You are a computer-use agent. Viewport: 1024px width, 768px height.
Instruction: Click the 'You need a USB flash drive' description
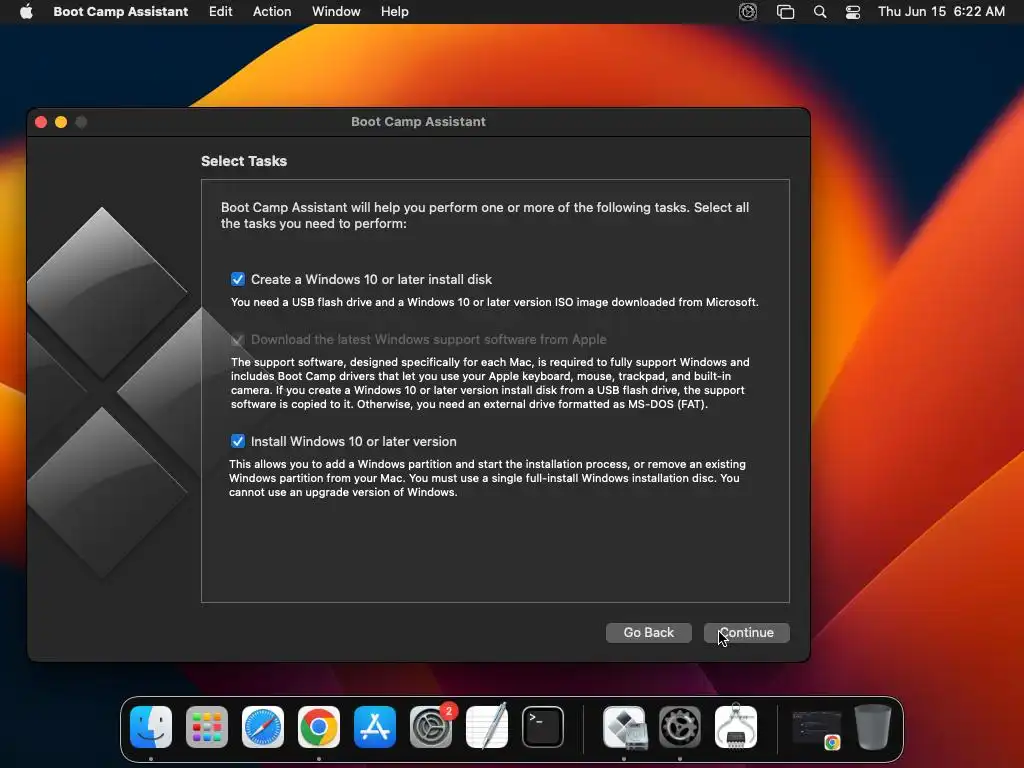[494, 302]
